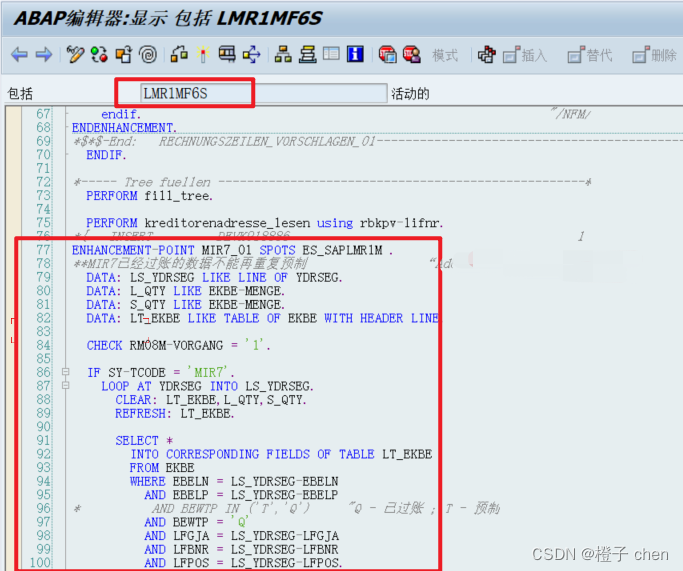Click FROM EKBE line
The image size is (683, 571).
tap(162, 467)
